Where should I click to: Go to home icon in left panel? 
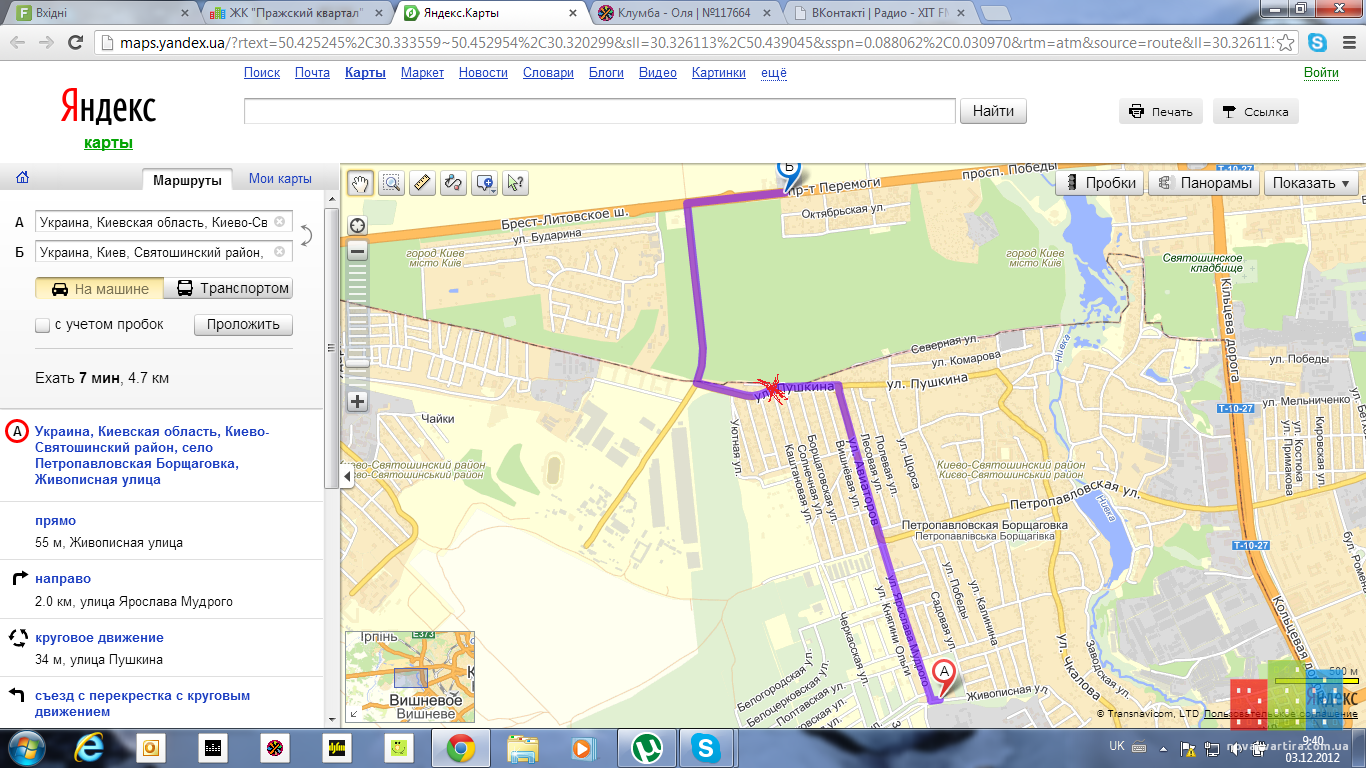22,178
